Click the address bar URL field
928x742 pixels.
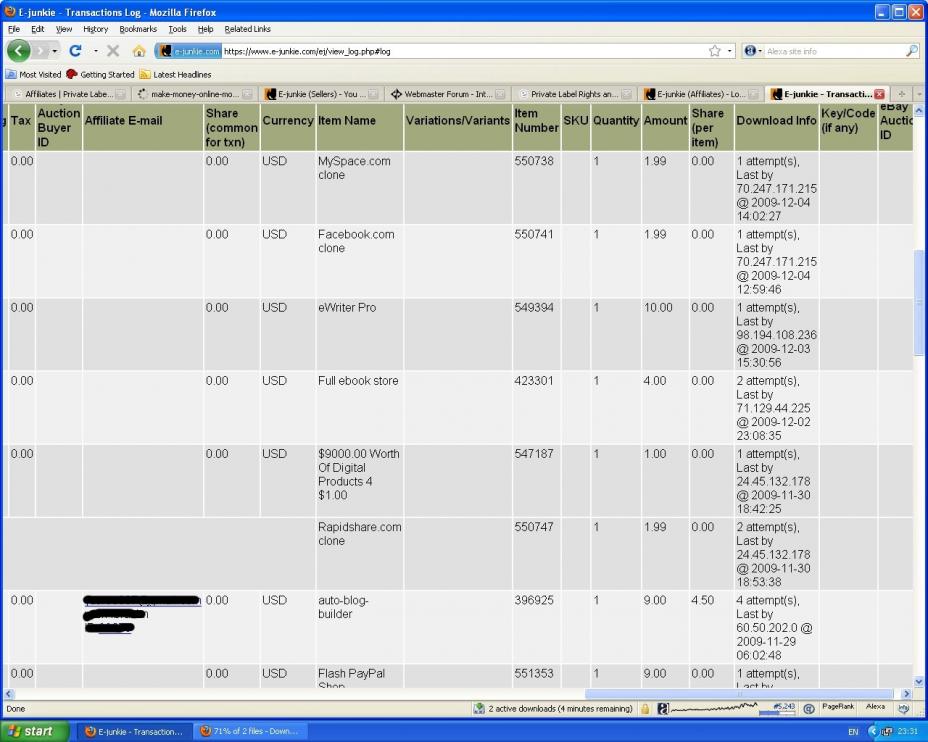(464, 51)
